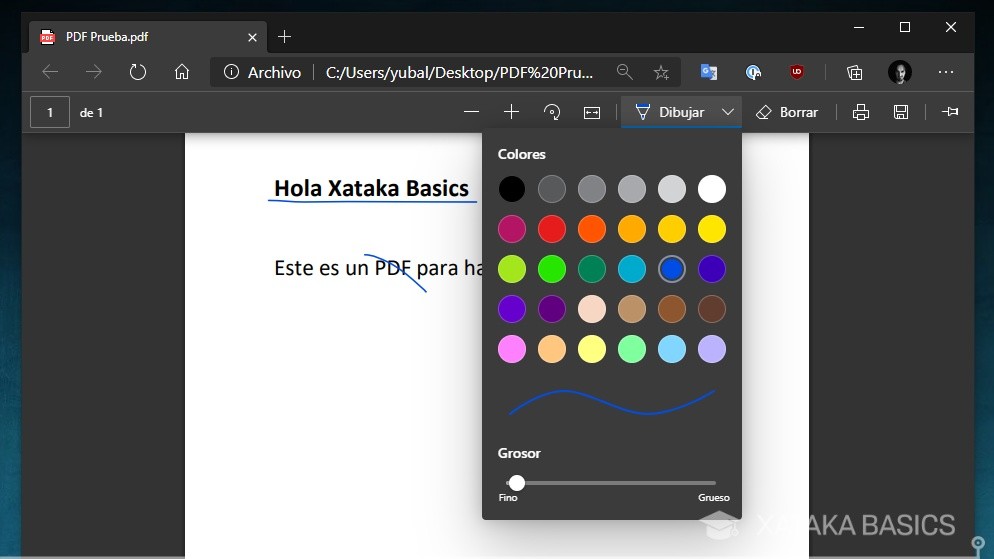Pick the white color swatch

point(712,189)
